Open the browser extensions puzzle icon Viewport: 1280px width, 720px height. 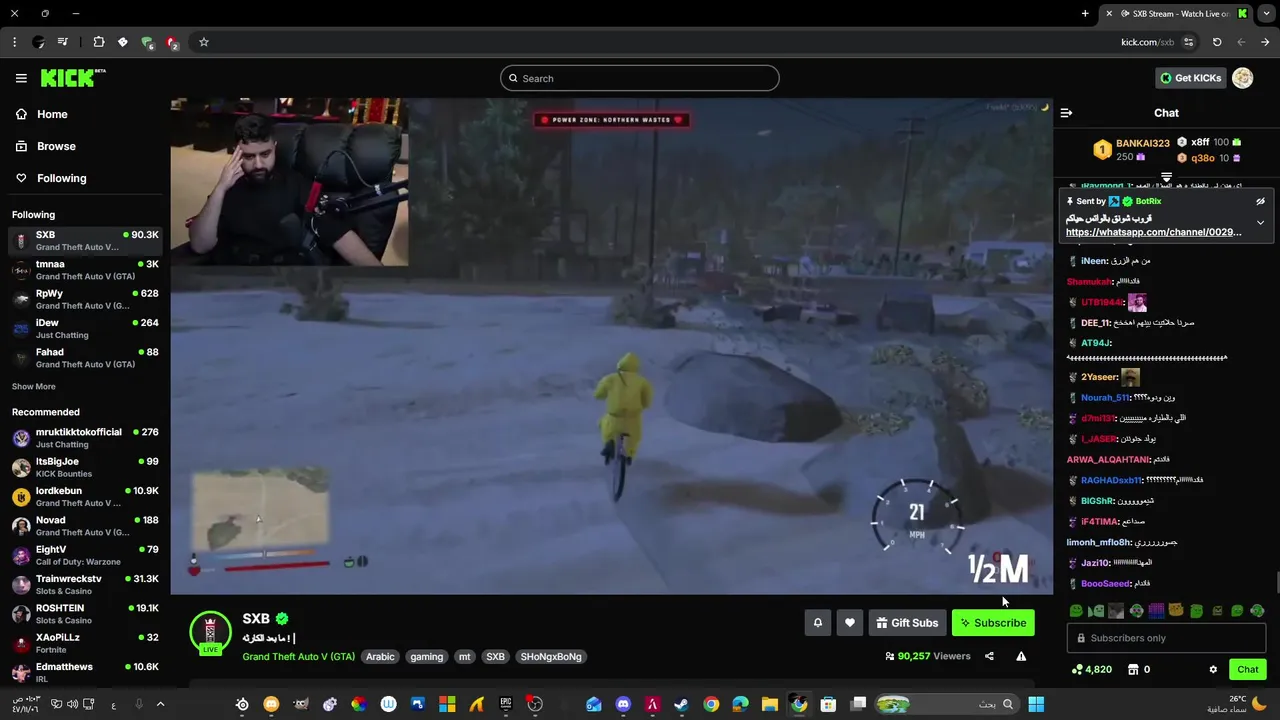pos(98,42)
